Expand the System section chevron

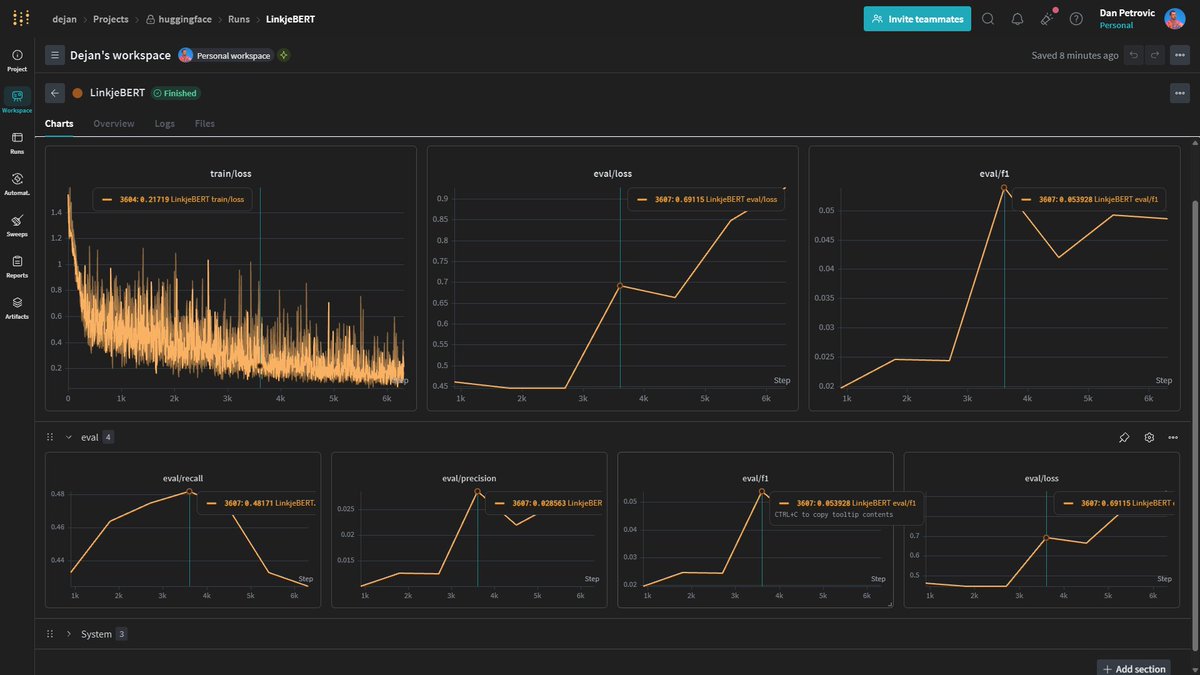tap(69, 634)
